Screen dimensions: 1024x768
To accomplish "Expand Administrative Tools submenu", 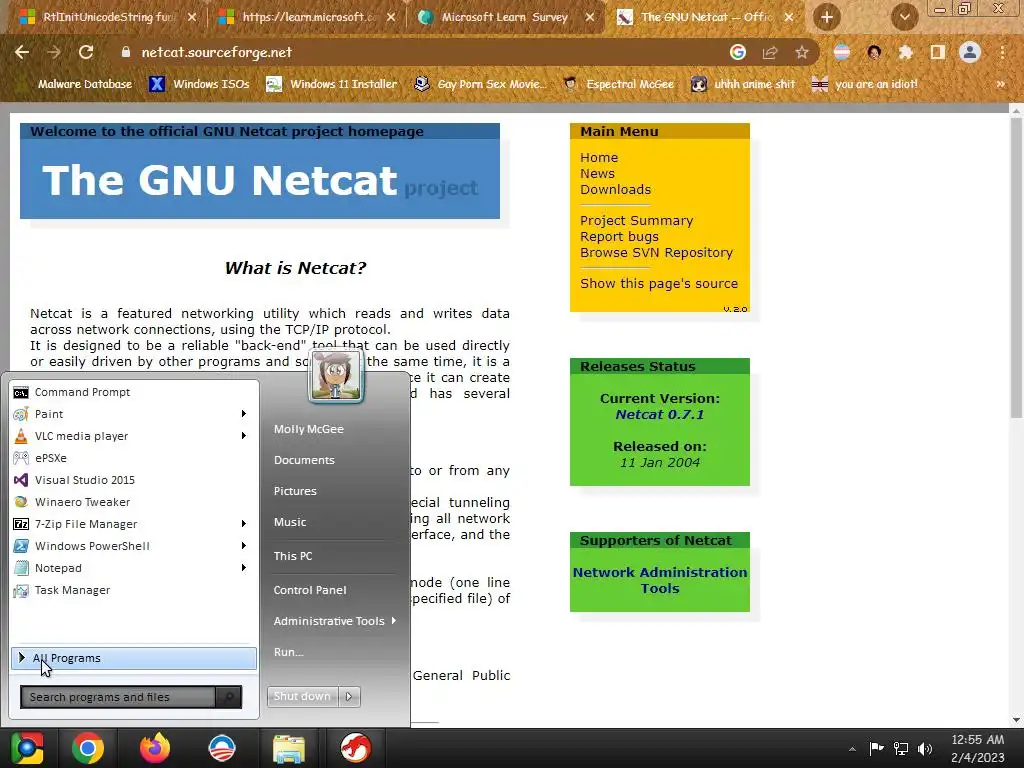I will tap(334, 621).
